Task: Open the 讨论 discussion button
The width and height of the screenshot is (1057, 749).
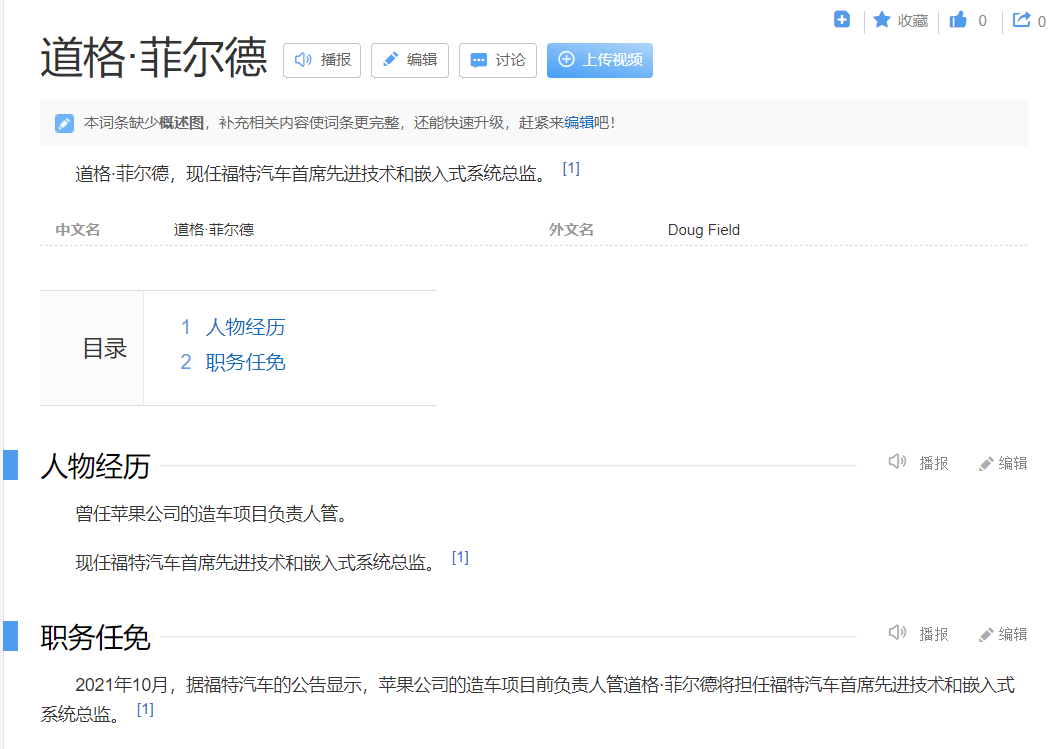Action: click(497, 60)
